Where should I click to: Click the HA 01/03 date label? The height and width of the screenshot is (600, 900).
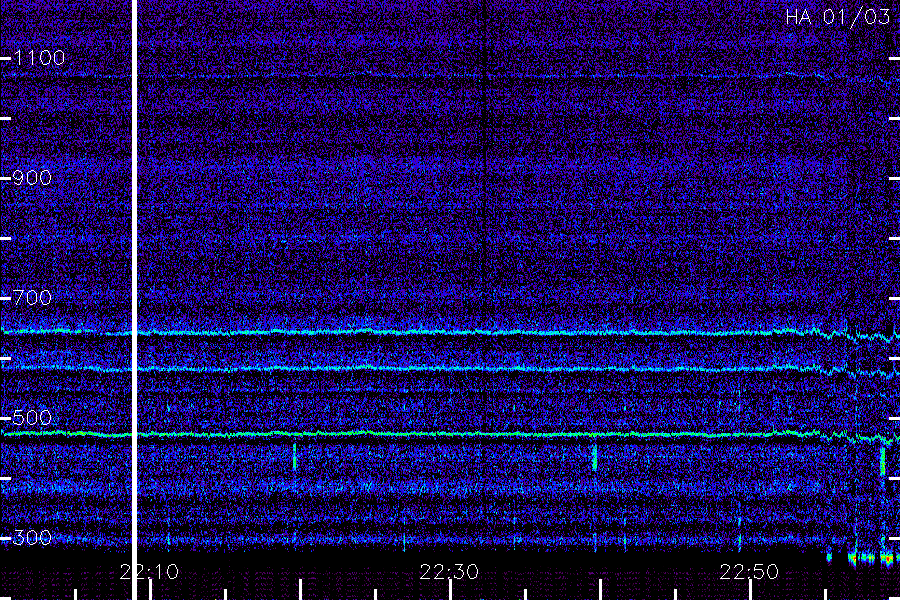click(x=837, y=17)
